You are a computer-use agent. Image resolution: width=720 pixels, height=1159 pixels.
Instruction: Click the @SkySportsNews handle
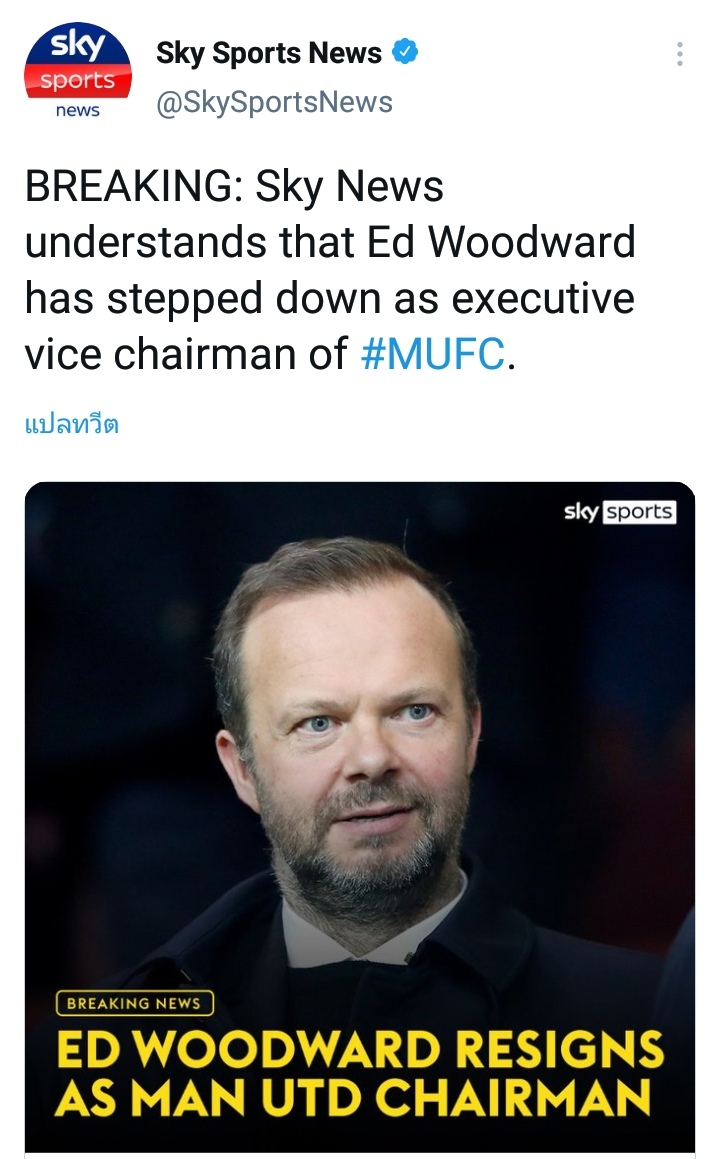point(274,102)
